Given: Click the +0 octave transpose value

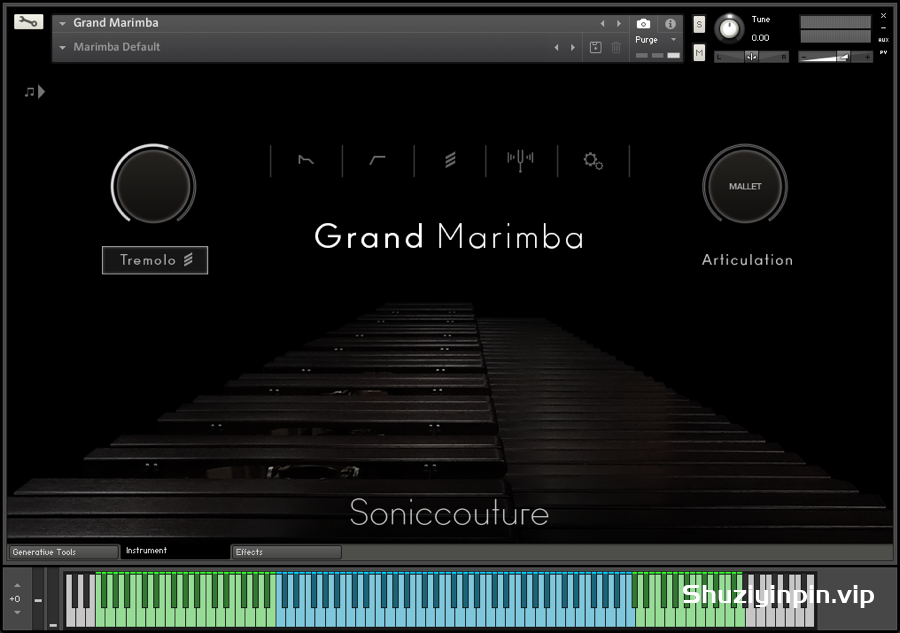Looking at the screenshot, I should pyautogui.click(x=15, y=599).
